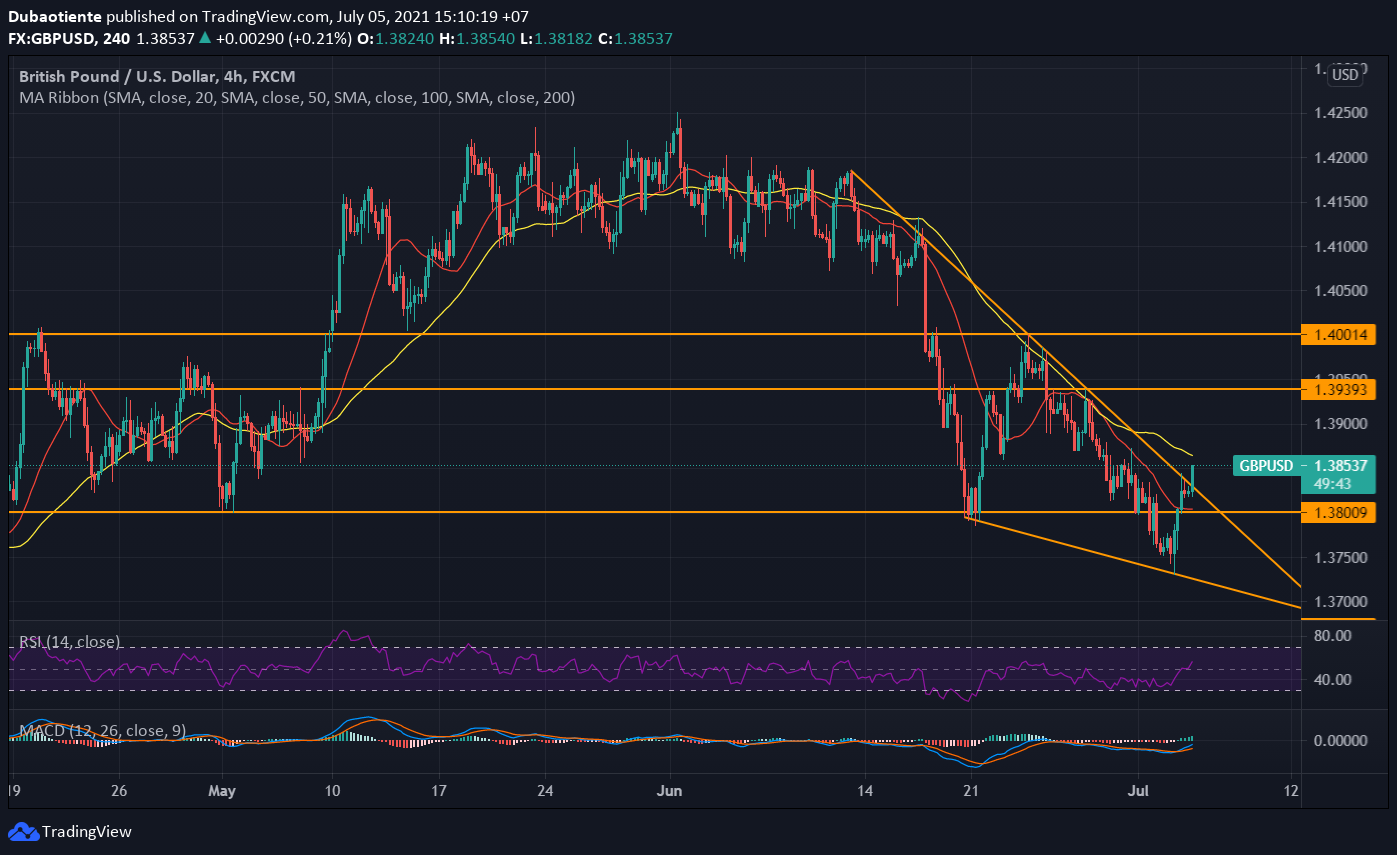The image size is (1397, 855).
Task: Click the TradingView logo icon
Action: tap(22, 831)
